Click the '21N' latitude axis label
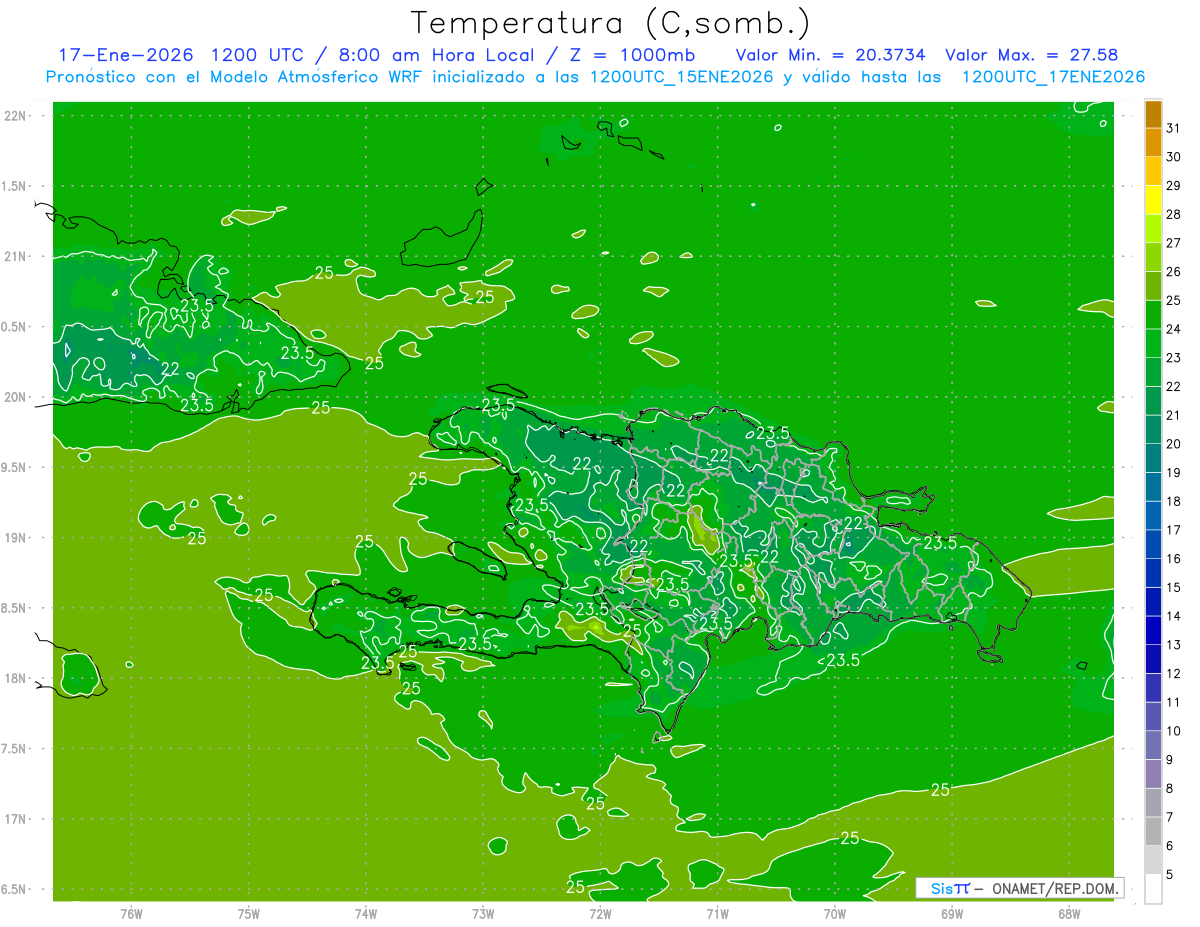The height and width of the screenshot is (927, 1200). tap(14, 257)
